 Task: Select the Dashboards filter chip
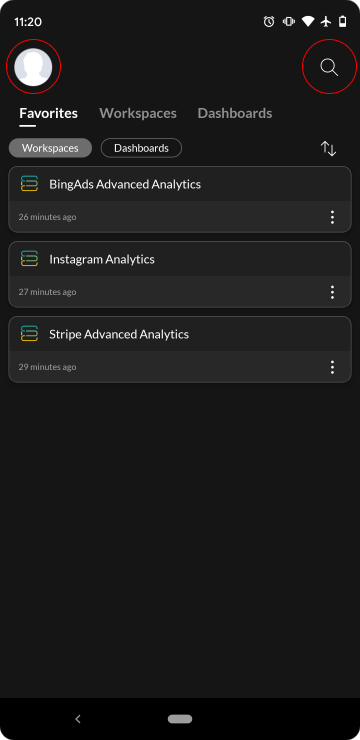click(x=141, y=148)
